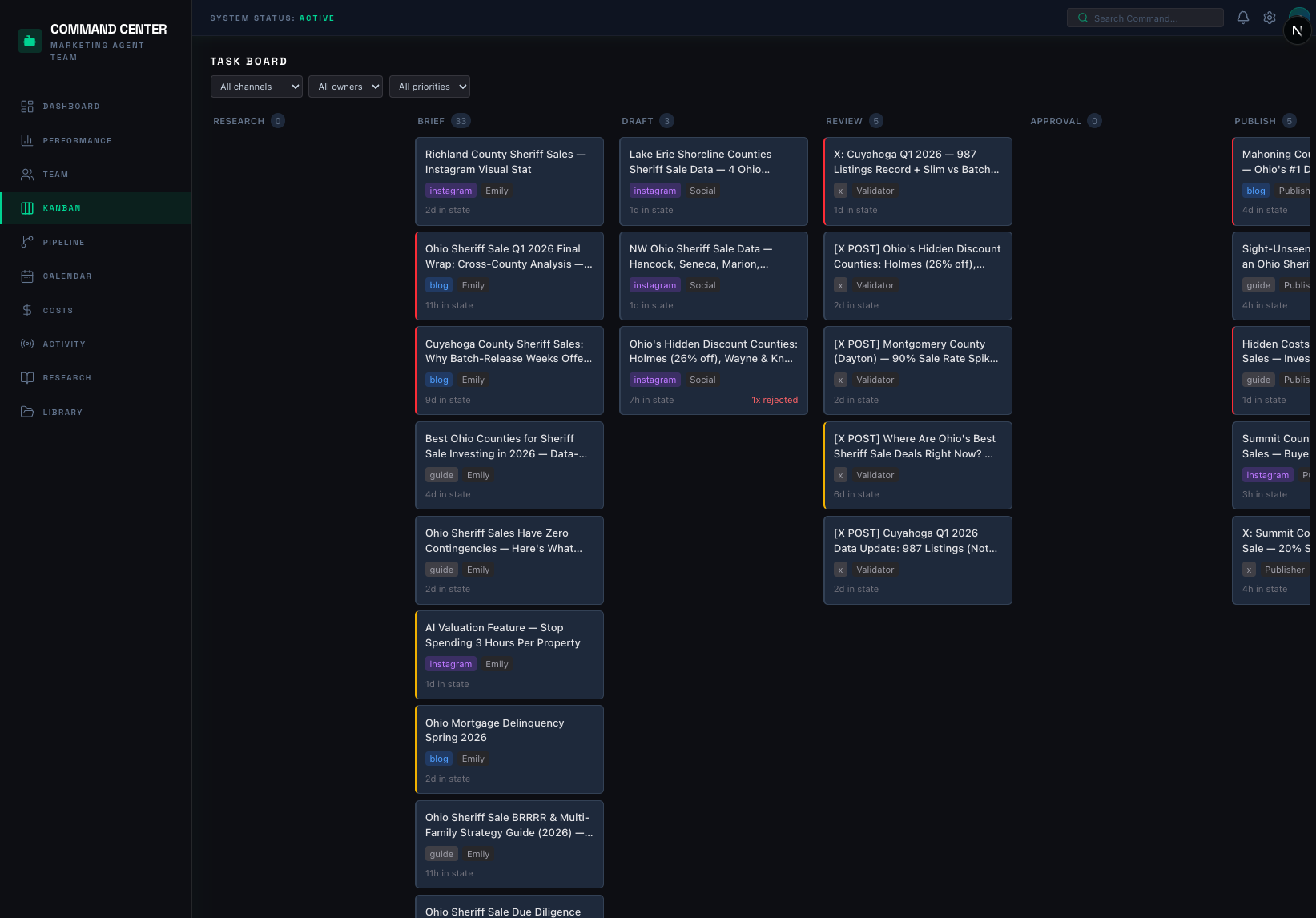This screenshot has height=918, width=1316.
Task: Open the All priorities filter dropdown
Action: (429, 87)
